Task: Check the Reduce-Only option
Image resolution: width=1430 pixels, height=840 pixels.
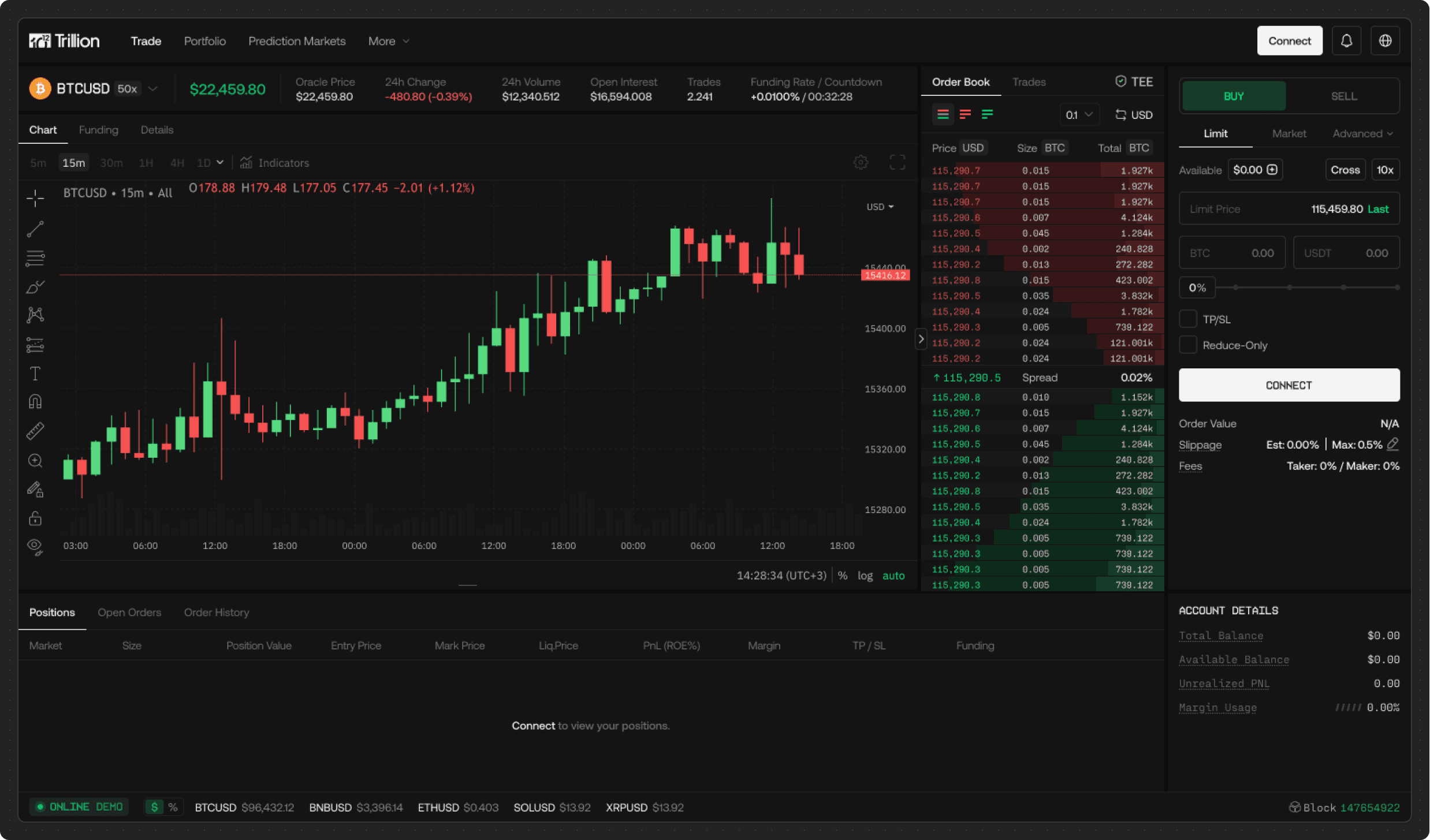Action: (1188, 345)
